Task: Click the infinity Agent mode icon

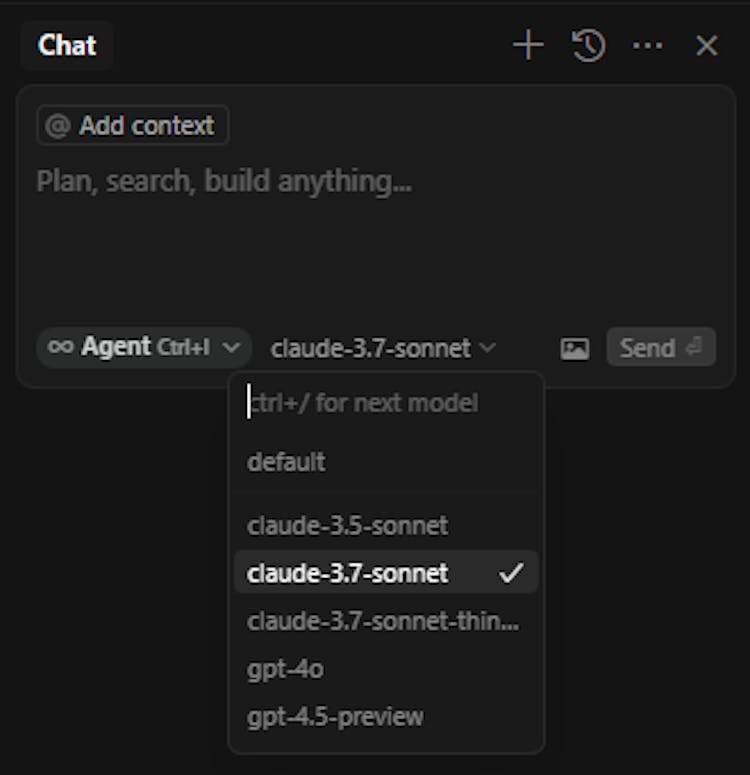Action: [61, 347]
